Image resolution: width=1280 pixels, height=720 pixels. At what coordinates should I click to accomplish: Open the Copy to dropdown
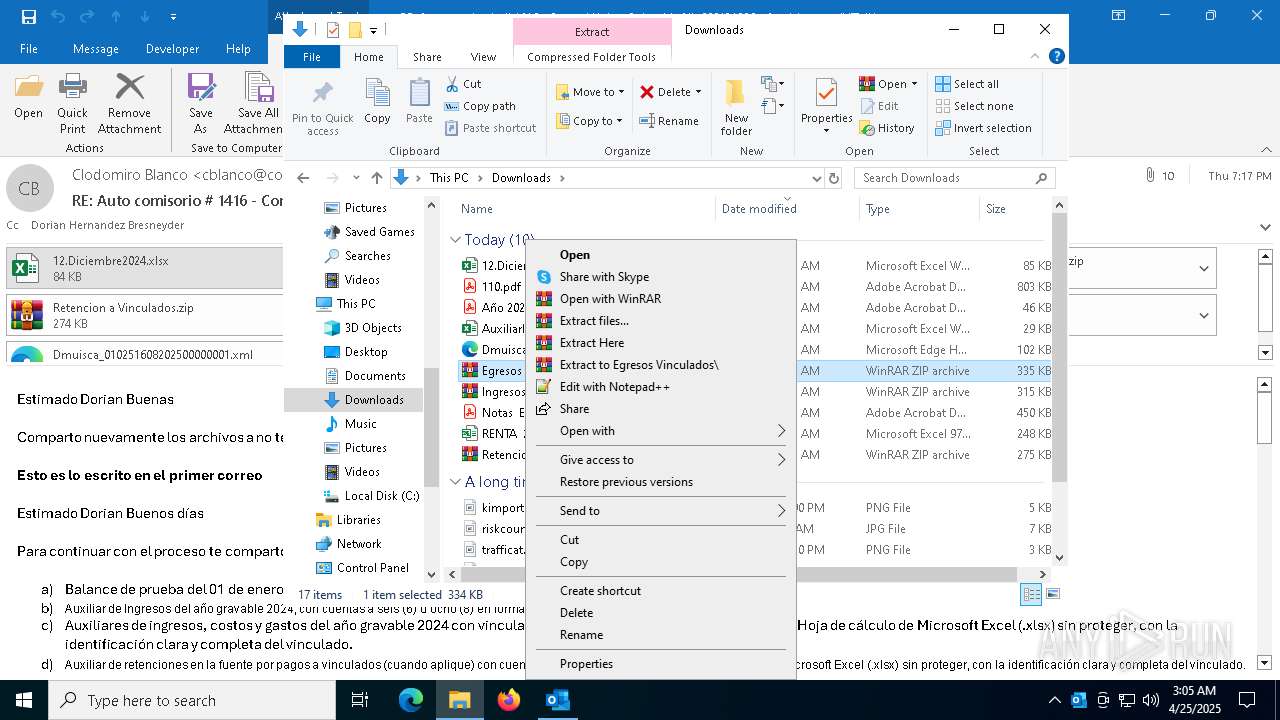(x=589, y=121)
